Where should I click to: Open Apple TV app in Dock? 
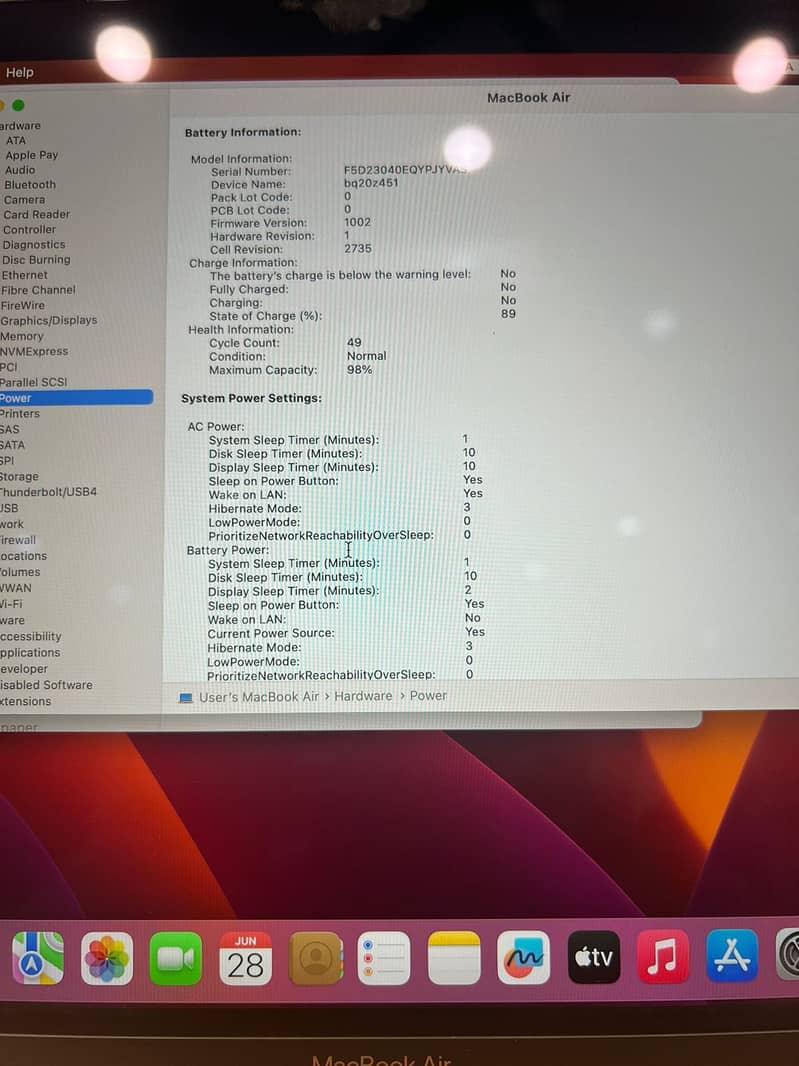click(x=594, y=958)
